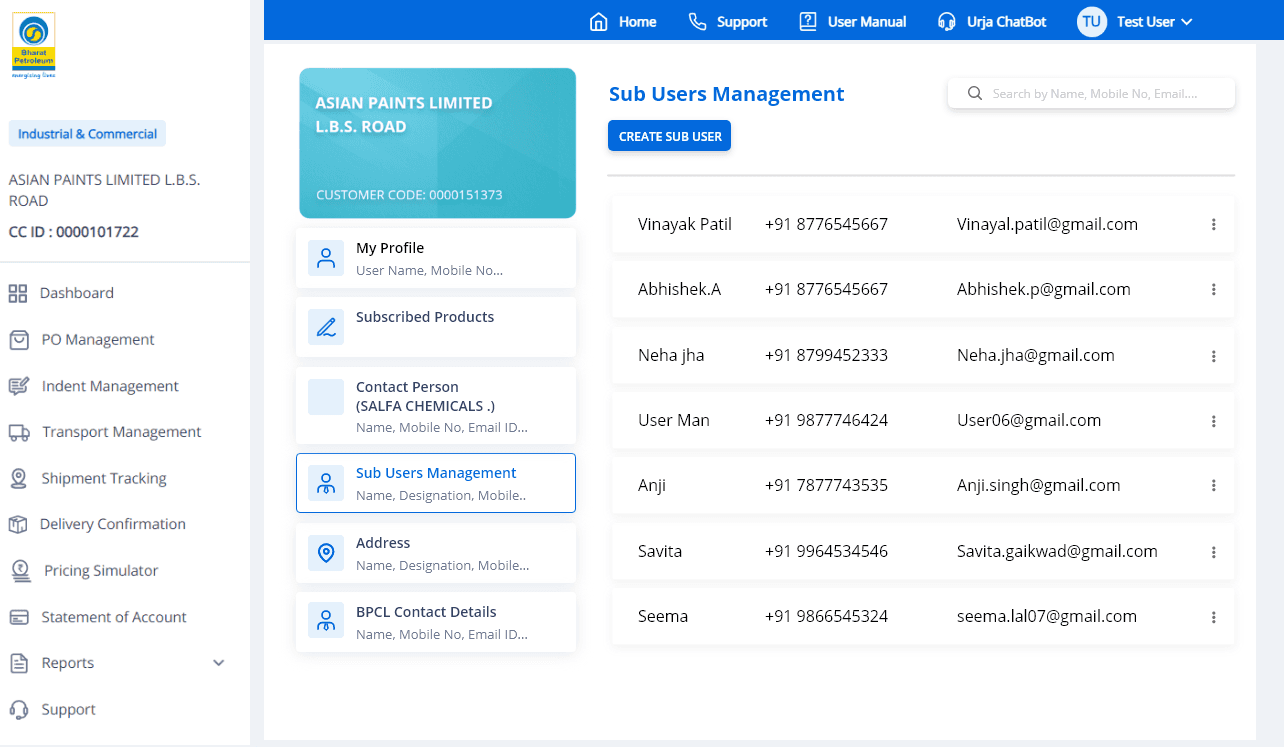The image size is (1284, 747).
Task: Click Abhishek.p@gmail.com email
Action: click(1044, 289)
